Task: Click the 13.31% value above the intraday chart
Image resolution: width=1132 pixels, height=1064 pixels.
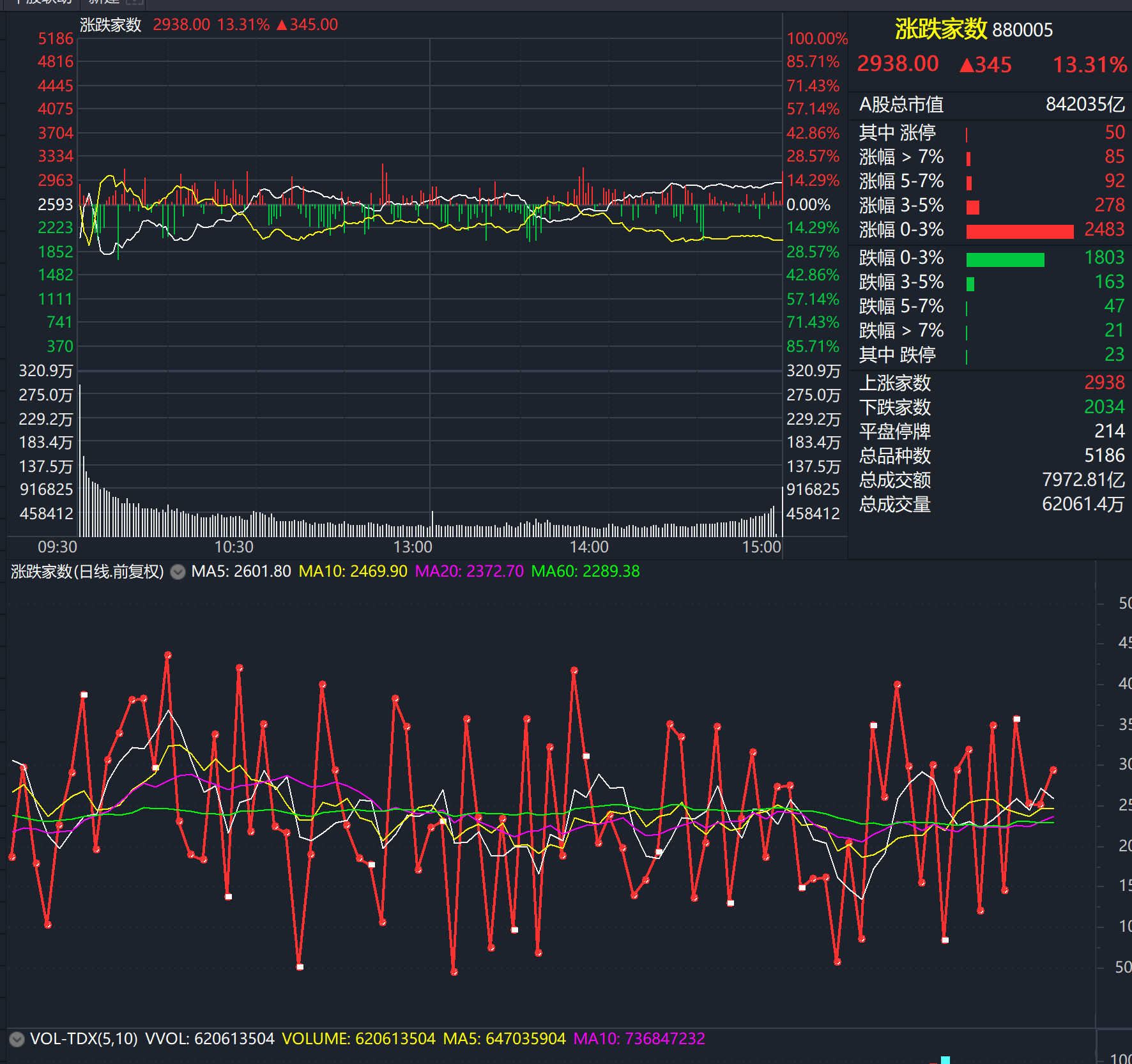Action: [243, 25]
